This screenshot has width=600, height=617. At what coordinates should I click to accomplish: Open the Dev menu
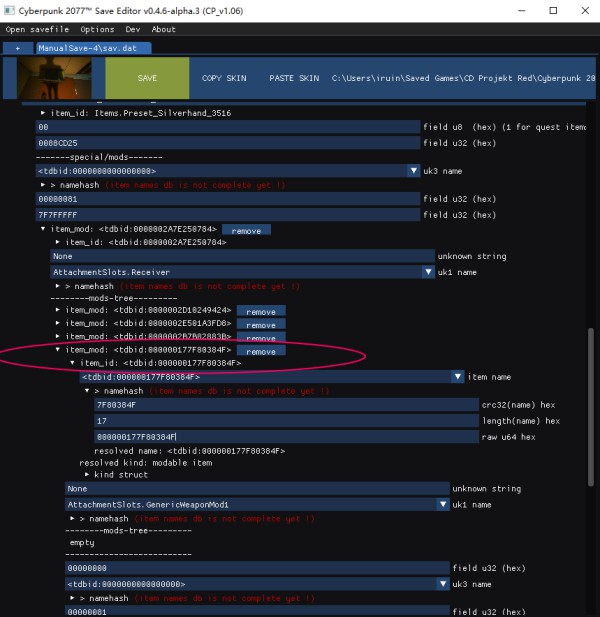(x=133, y=30)
